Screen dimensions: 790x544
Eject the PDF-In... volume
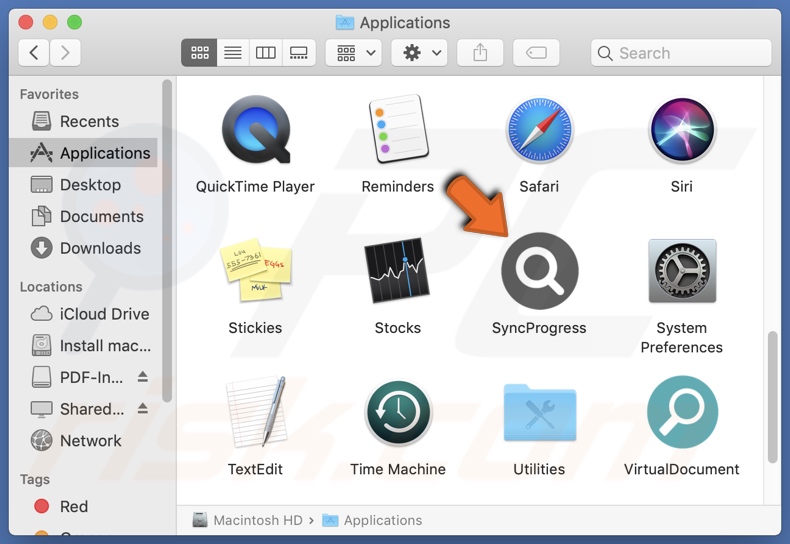(x=143, y=377)
